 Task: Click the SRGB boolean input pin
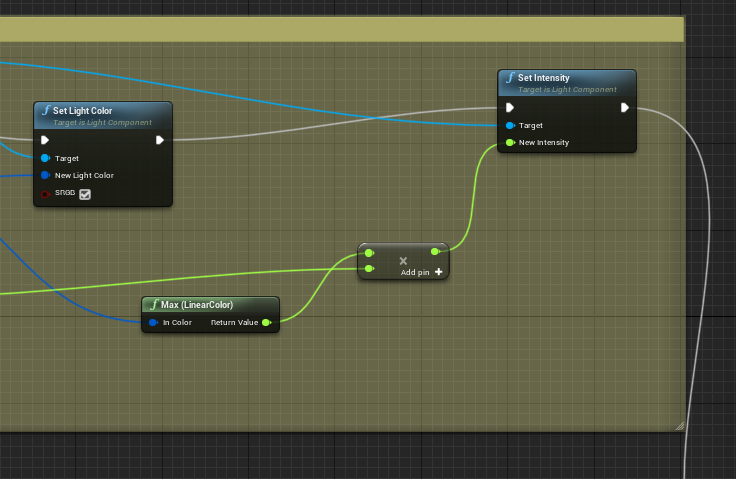click(46, 193)
